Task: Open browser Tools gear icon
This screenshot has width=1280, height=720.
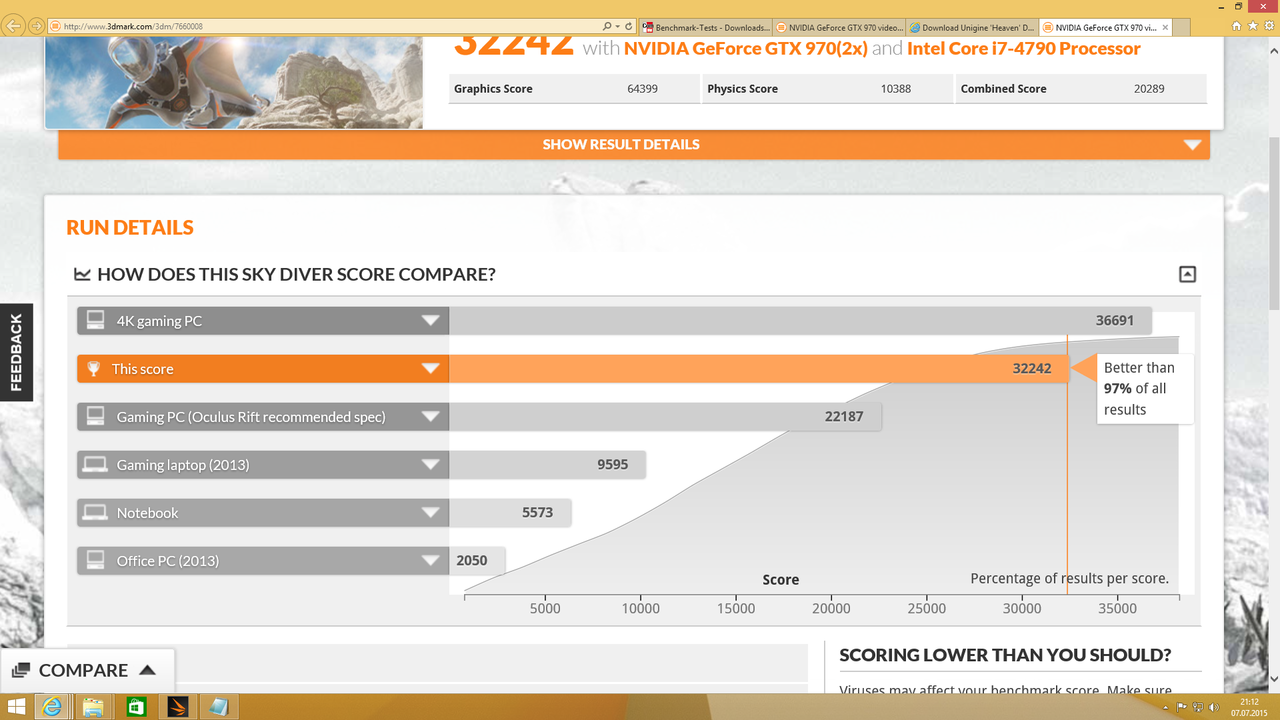Action: (x=1268, y=26)
